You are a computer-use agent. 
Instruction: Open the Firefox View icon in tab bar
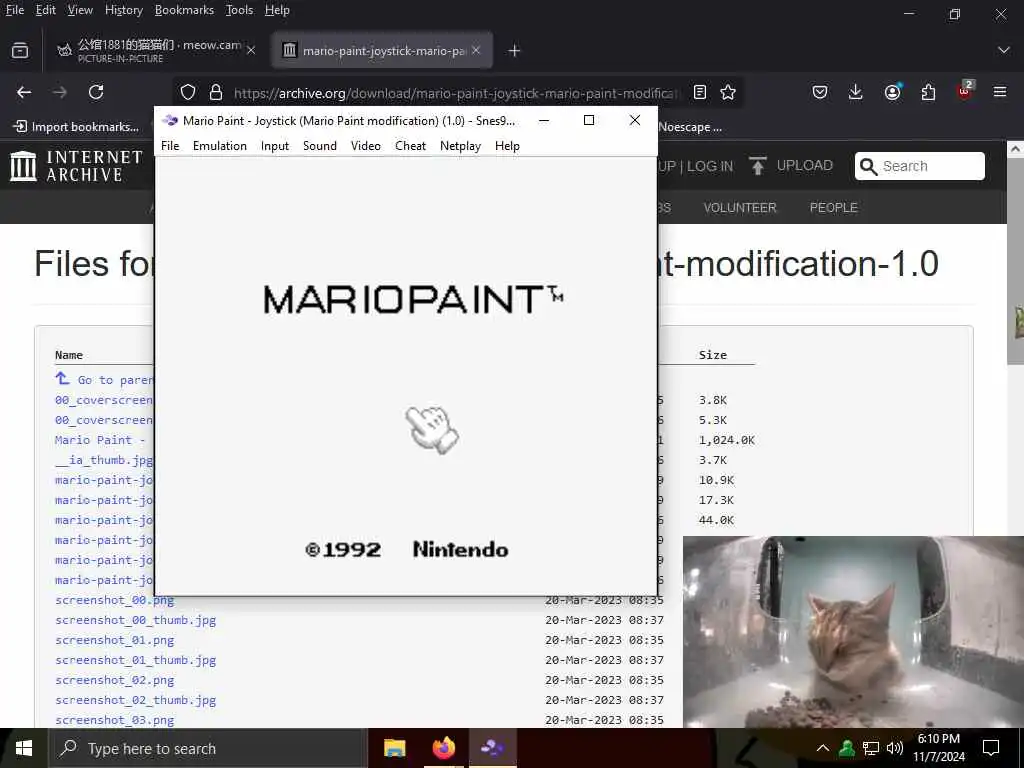pos(20,50)
